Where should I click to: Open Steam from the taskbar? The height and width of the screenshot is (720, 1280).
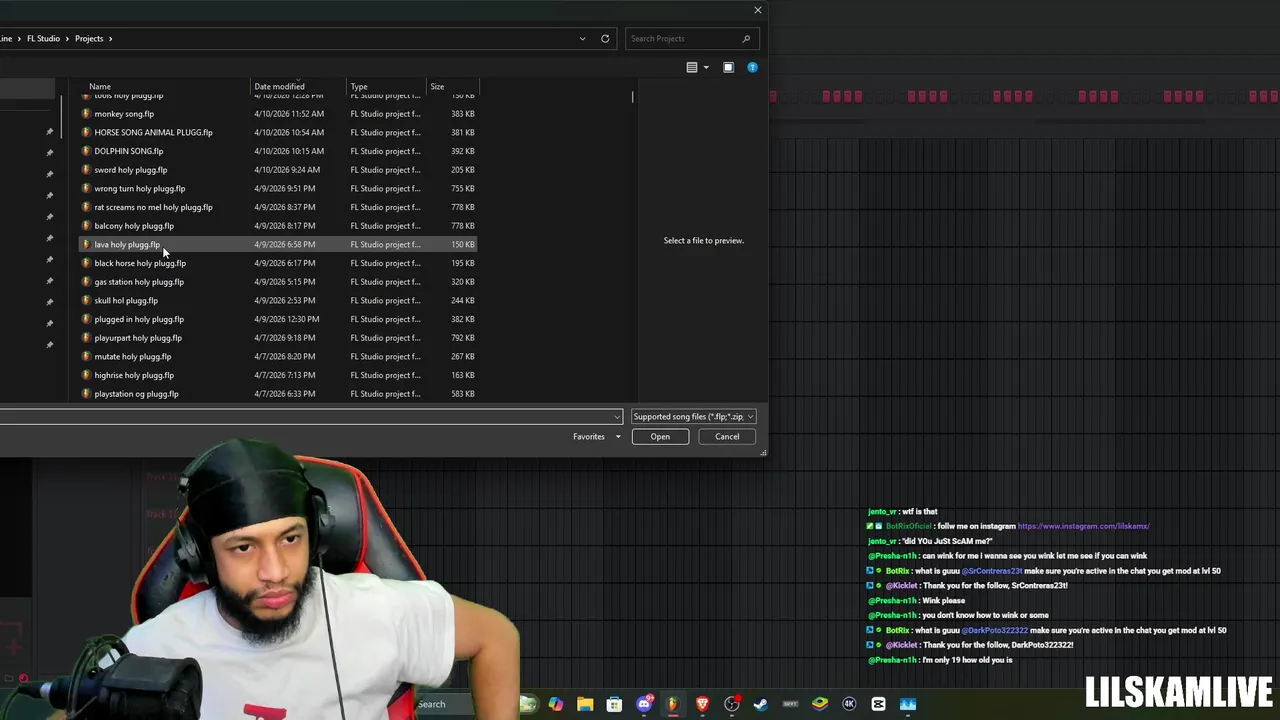click(x=761, y=704)
